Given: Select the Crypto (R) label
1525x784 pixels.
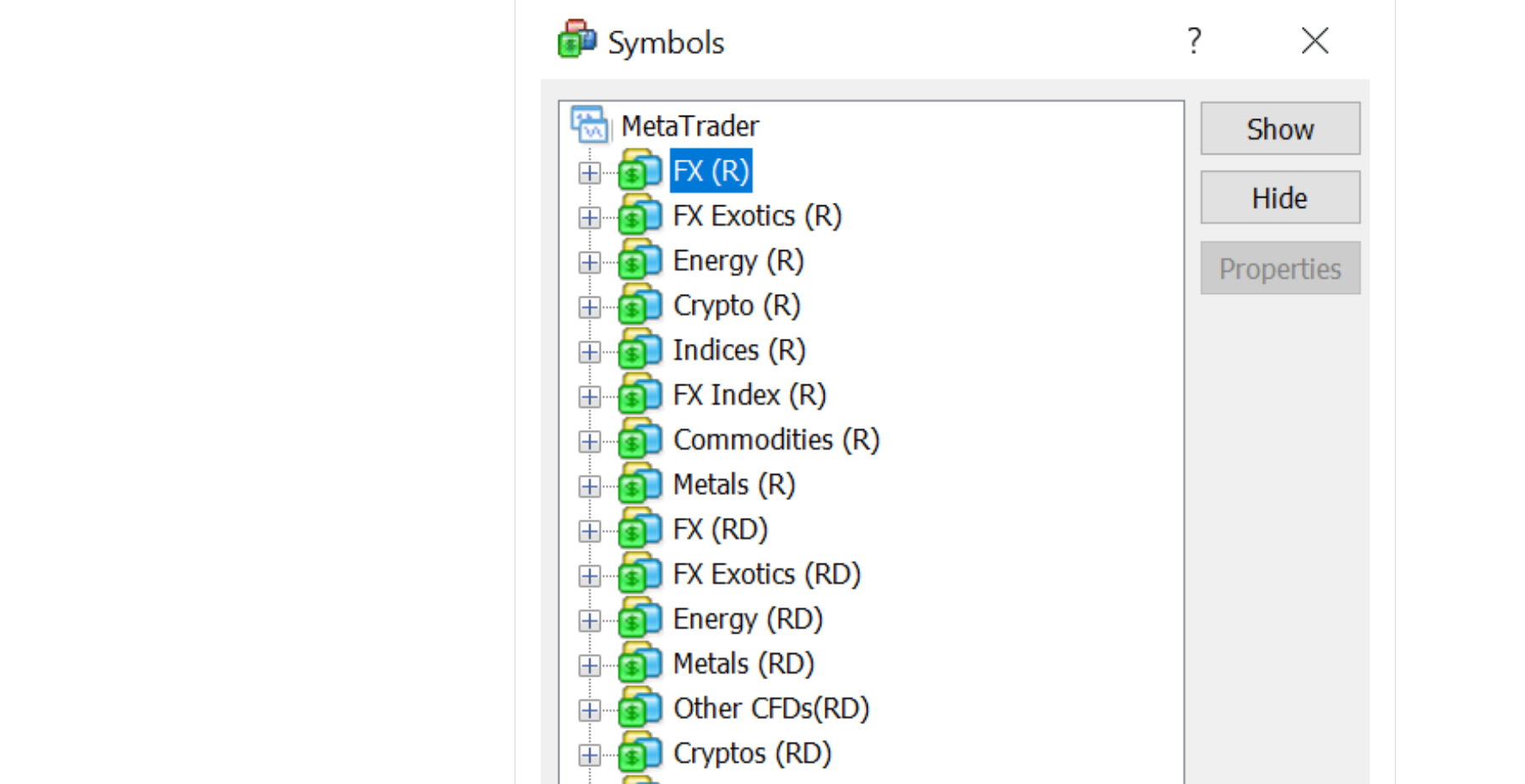Looking at the screenshot, I should [737, 306].
